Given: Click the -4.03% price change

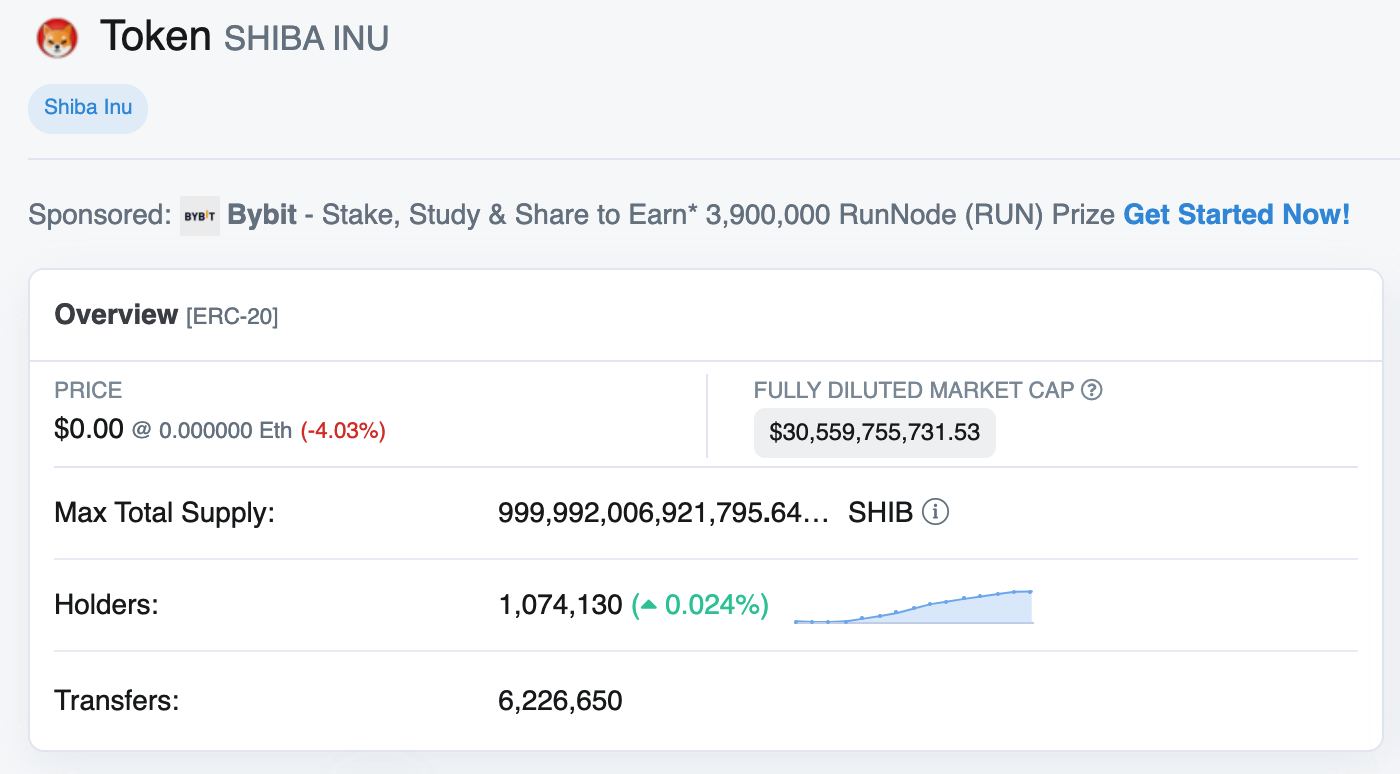Looking at the screenshot, I should pos(343,431).
